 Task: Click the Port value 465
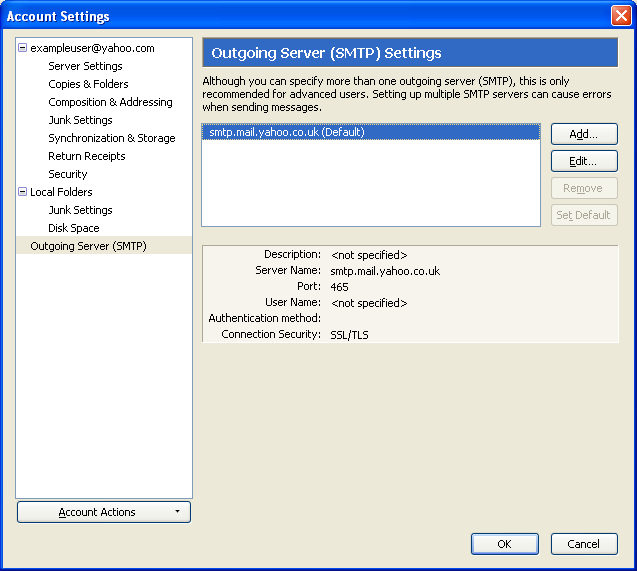[x=339, y=287]
